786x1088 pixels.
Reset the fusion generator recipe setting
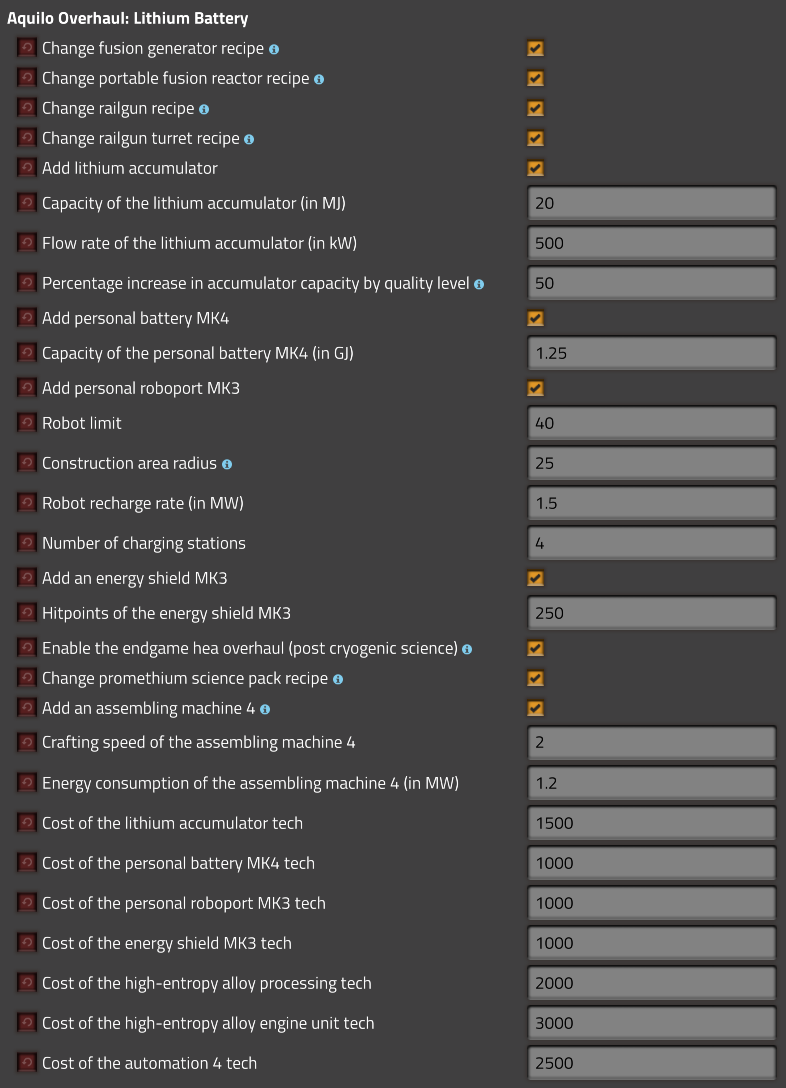coord(27,48)
